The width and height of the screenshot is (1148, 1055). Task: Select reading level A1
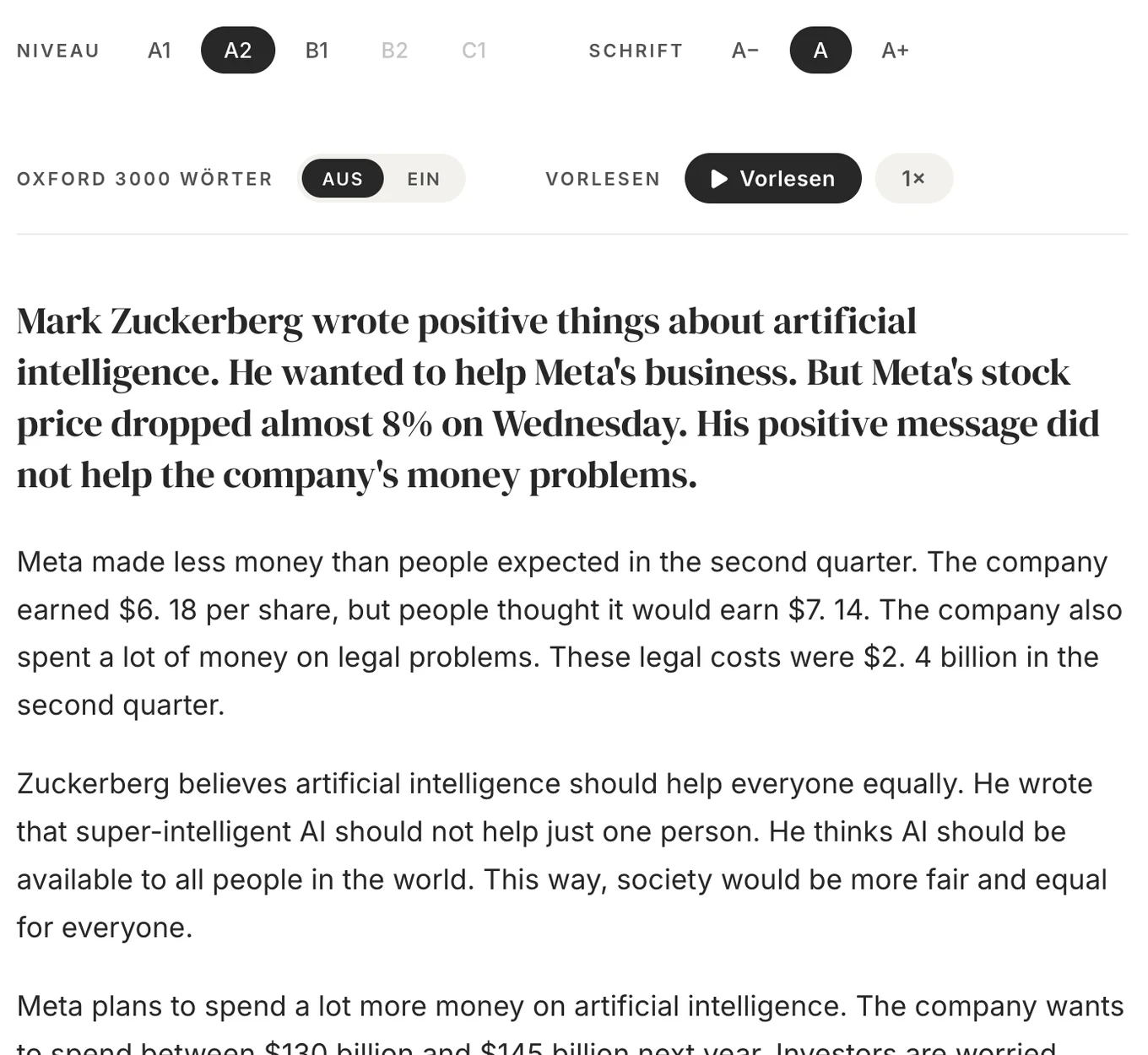(x=160, y=51)
